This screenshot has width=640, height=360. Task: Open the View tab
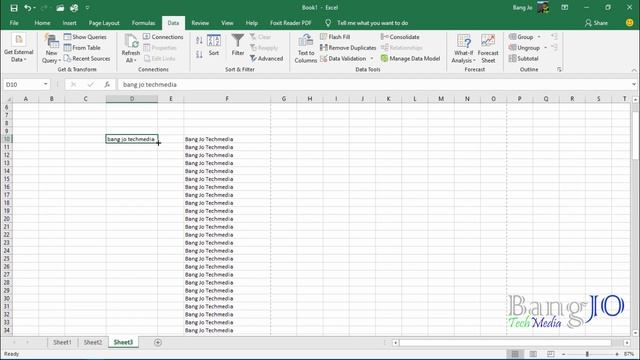click(x=227, y=23)
